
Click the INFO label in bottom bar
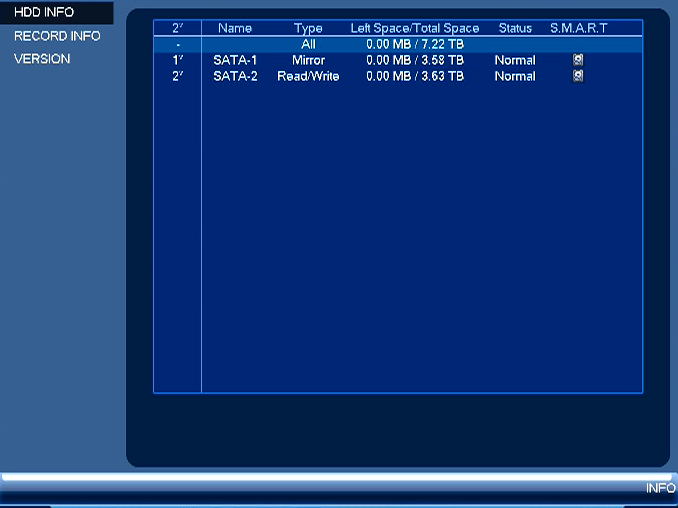coord(660,488)
